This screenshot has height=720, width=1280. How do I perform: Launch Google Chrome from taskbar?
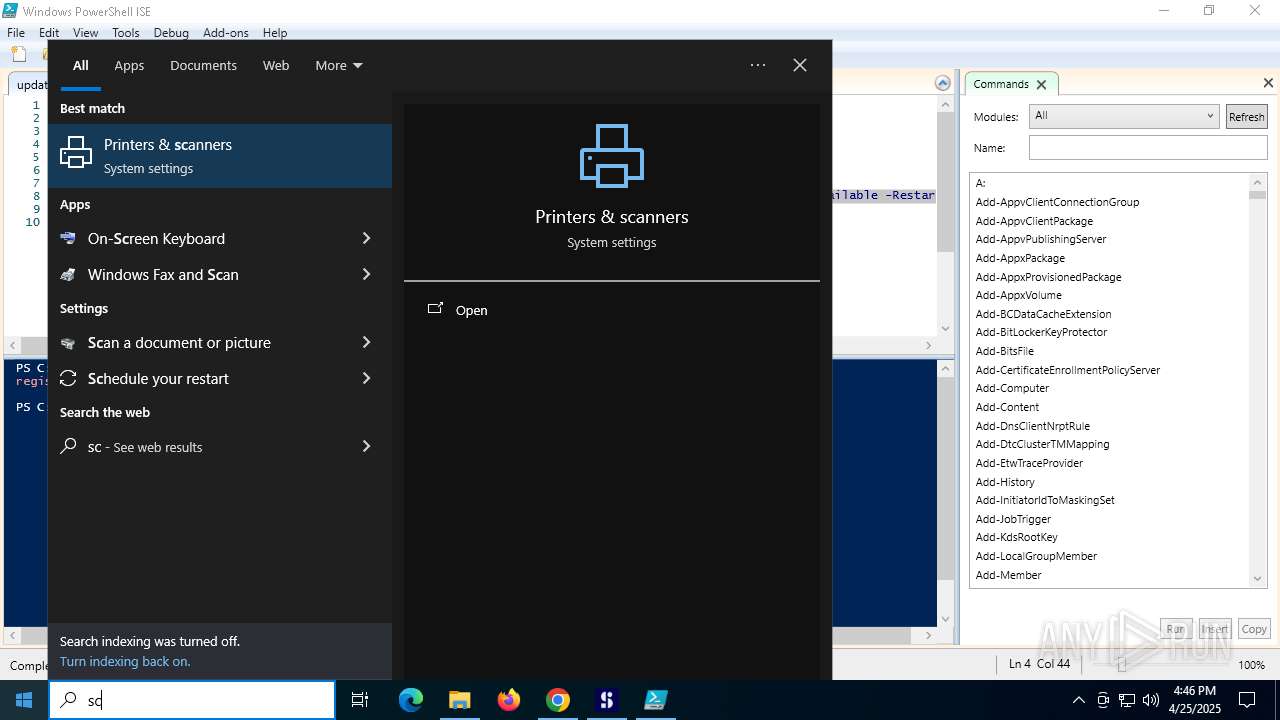click(558, 700)
